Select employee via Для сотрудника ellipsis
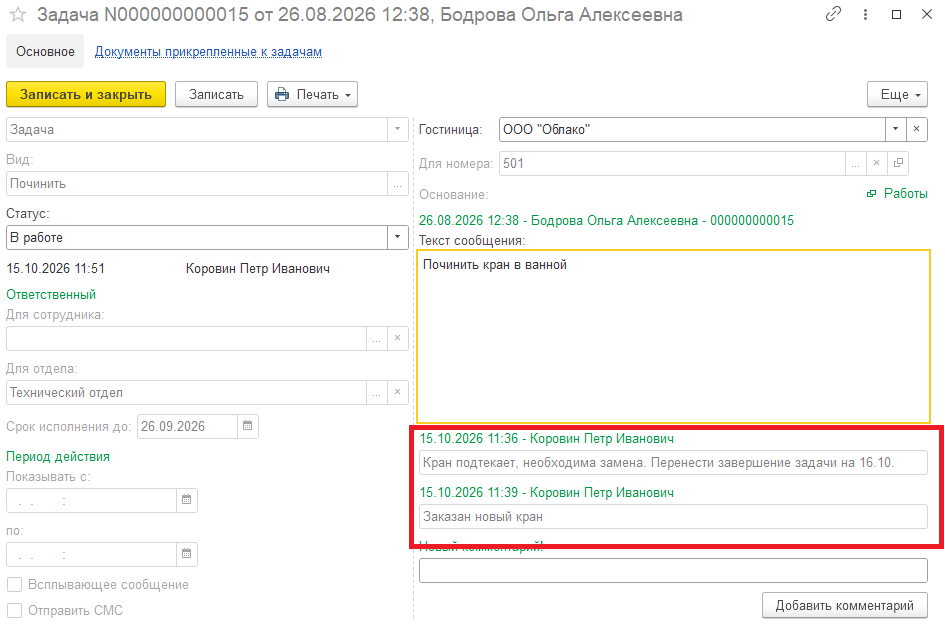945x631 pixels. coord(377,338)
